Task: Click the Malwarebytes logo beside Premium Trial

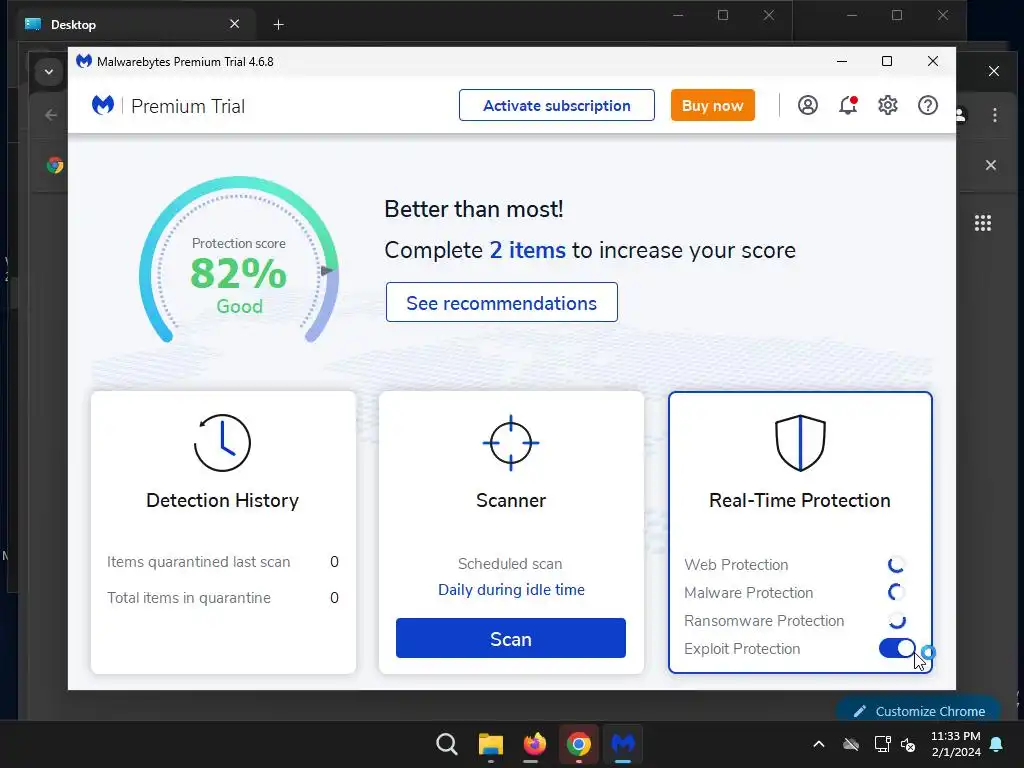Action: pyautogui.click(x=103, y=105)
